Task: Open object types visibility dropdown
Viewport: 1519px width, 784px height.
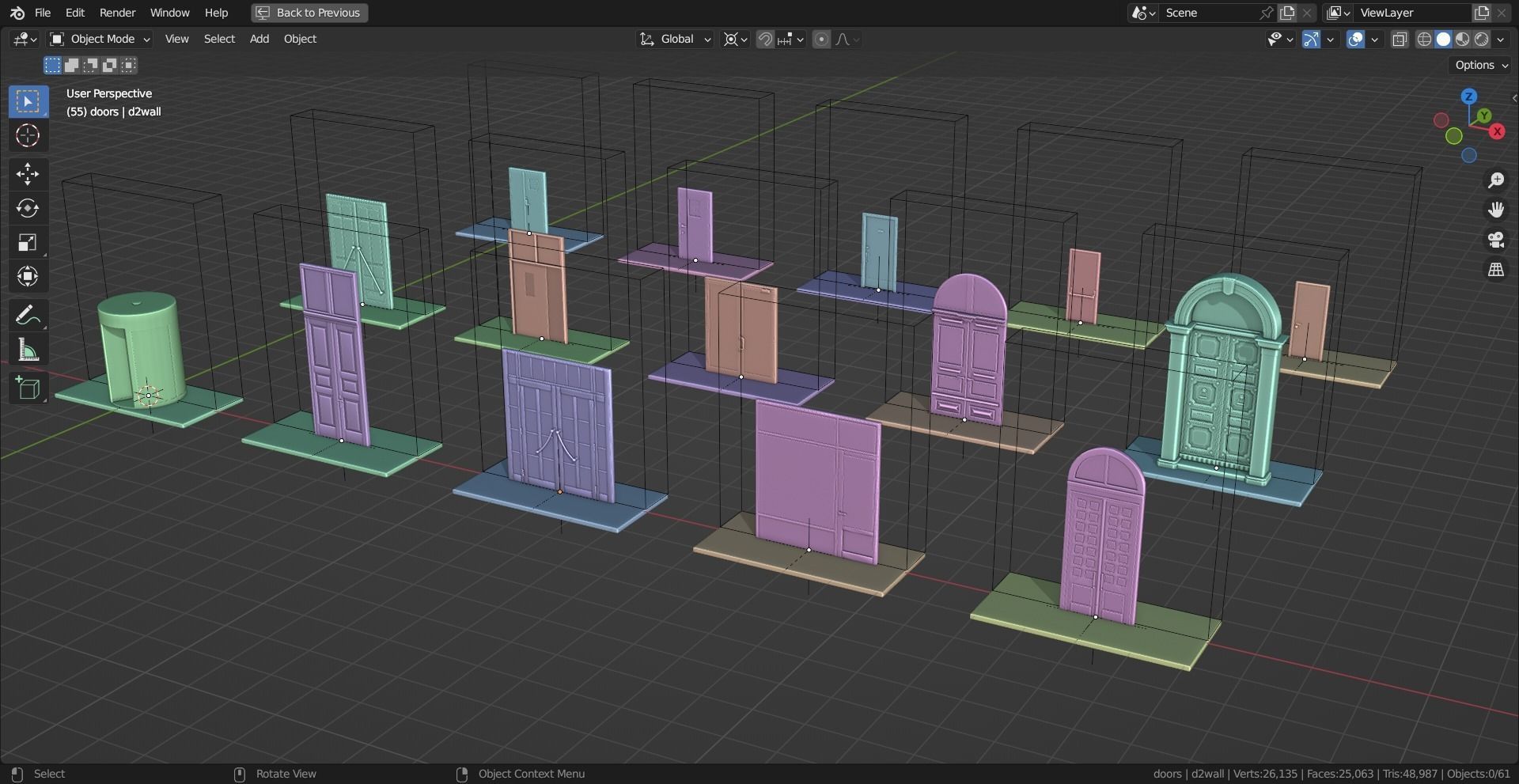Action: click(1279, 39)
